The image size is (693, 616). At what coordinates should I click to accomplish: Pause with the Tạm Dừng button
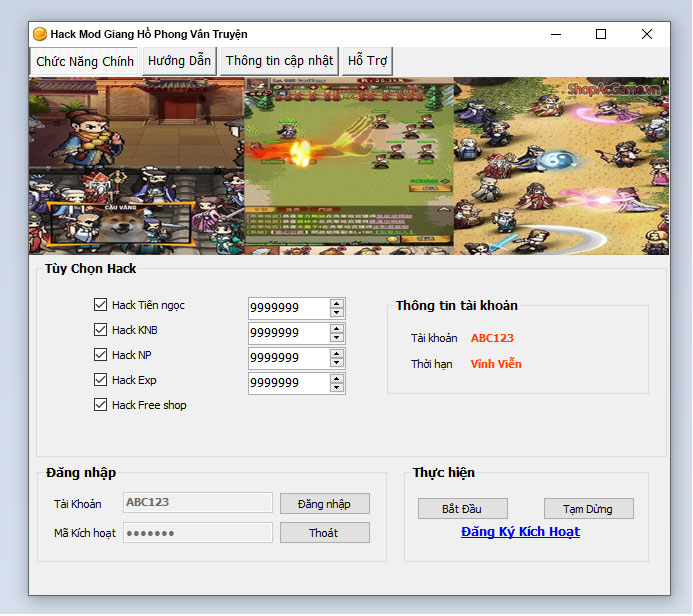tap(589, 509)
